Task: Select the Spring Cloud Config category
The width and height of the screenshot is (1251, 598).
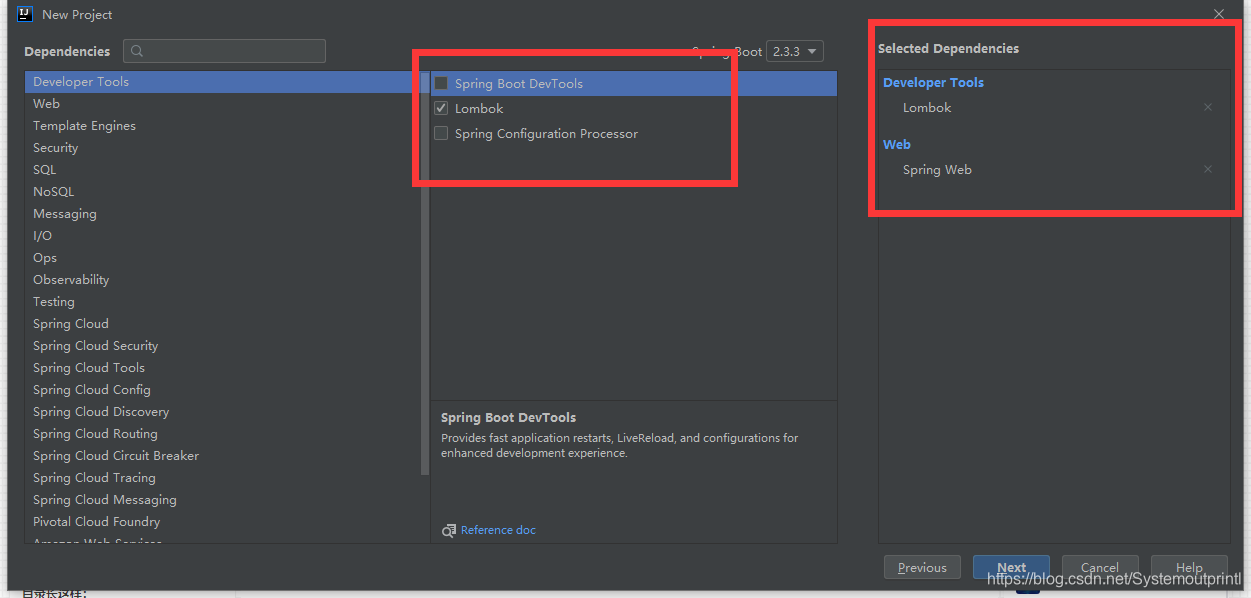Action: tap(223, 390)
